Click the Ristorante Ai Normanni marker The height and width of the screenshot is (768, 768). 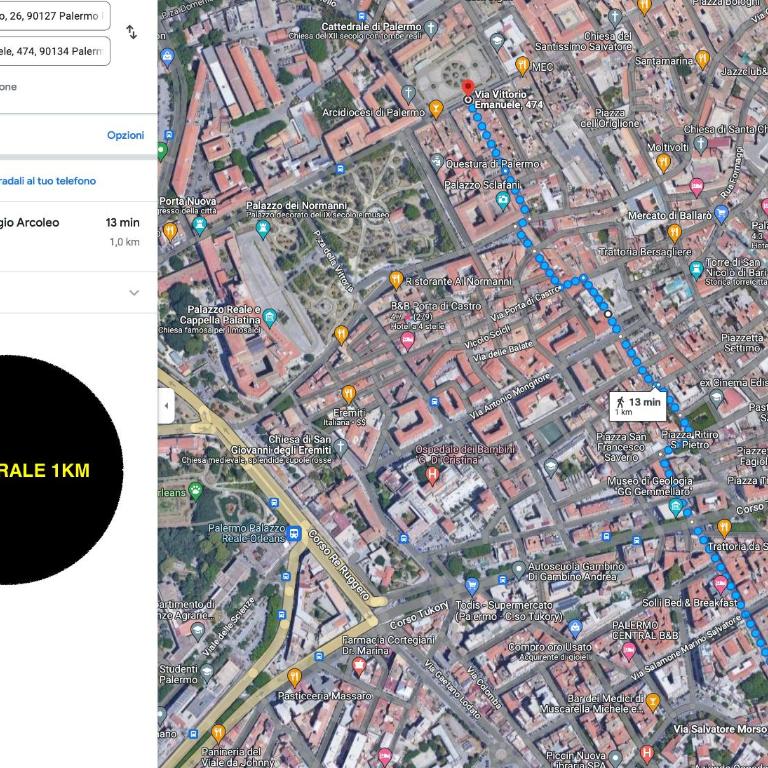(x=396, y=280)
